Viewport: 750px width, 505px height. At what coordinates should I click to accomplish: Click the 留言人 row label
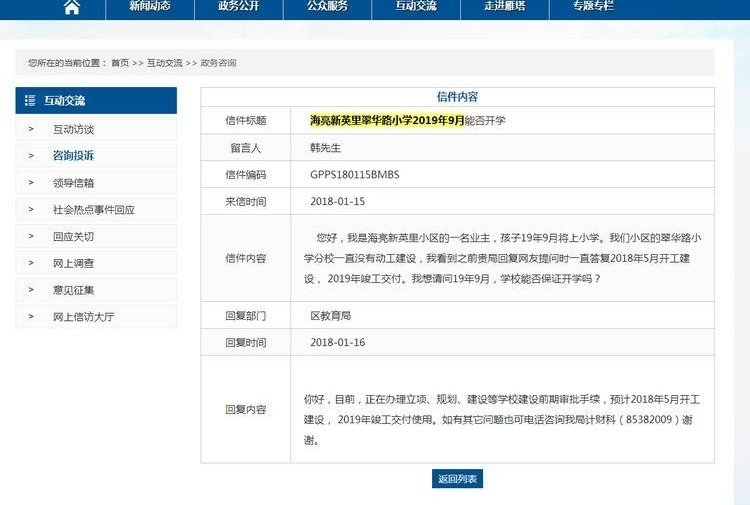(x=245, y=148)
